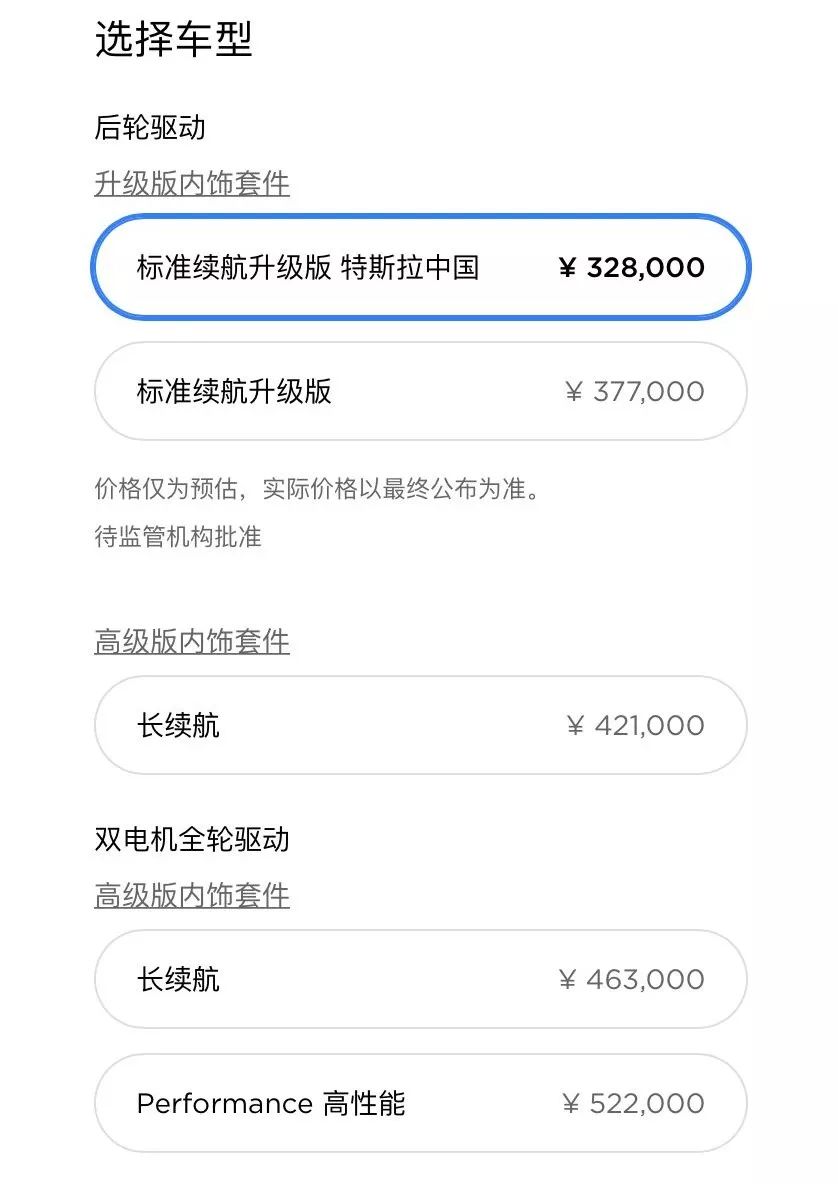The image size is (838, 1184).
Task: Open the 升级版内饰套件 link
Action: tap(192, 184)
